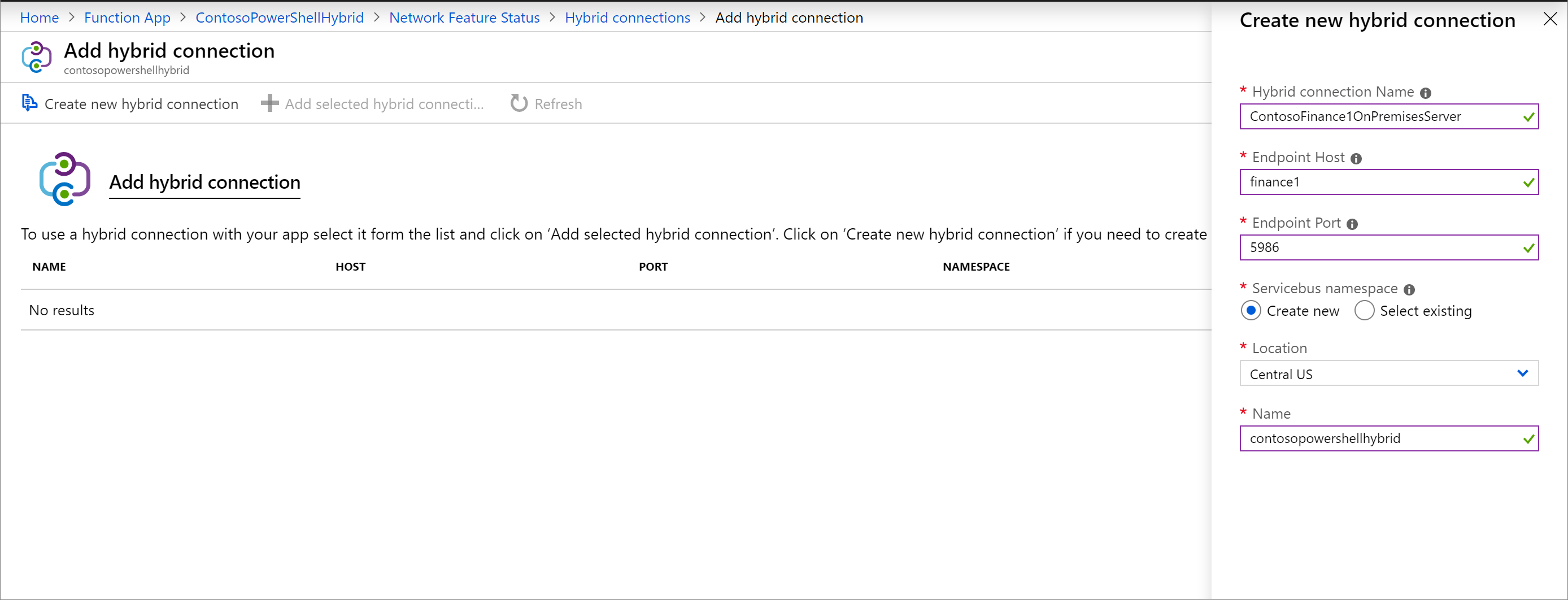1568x600 pixels.
Task: Click the Endpoint Port field containing 5986
Action: point(1382,248)
